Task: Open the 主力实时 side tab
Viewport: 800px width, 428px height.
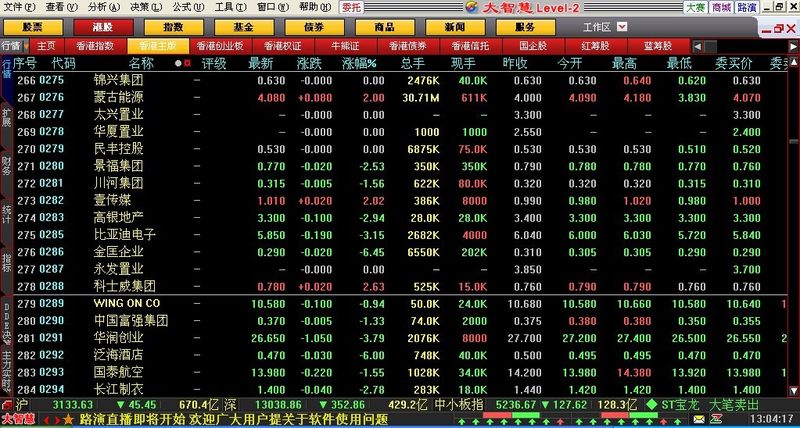Action: point(6,370)
